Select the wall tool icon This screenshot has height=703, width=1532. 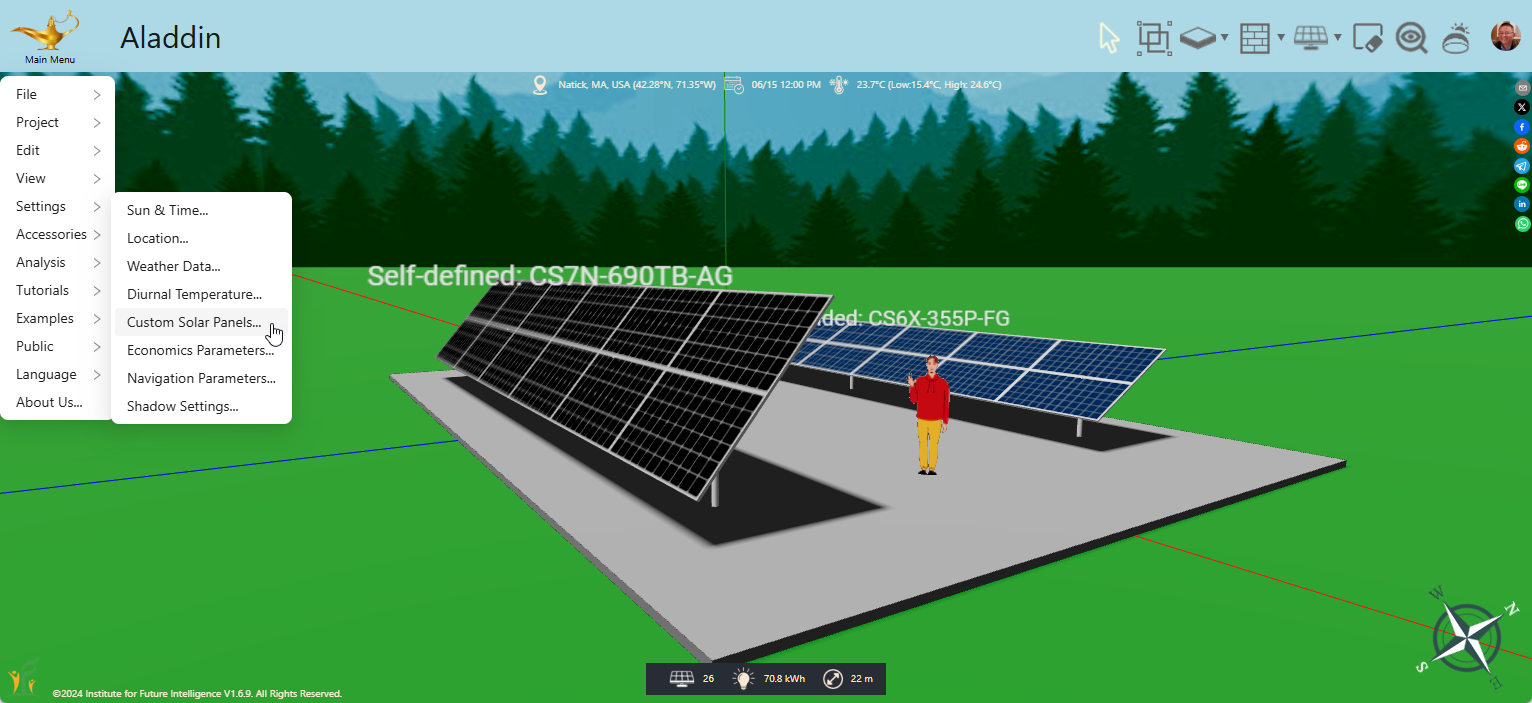(x=1254, y=38)
